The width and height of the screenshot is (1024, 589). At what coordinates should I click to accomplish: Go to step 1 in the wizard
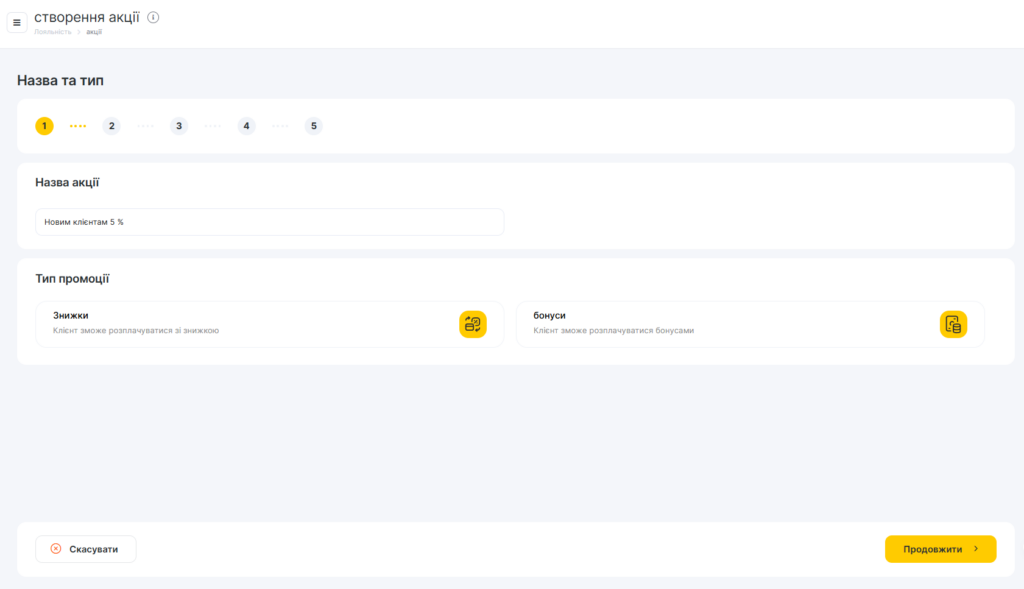[x=44, y=126]
